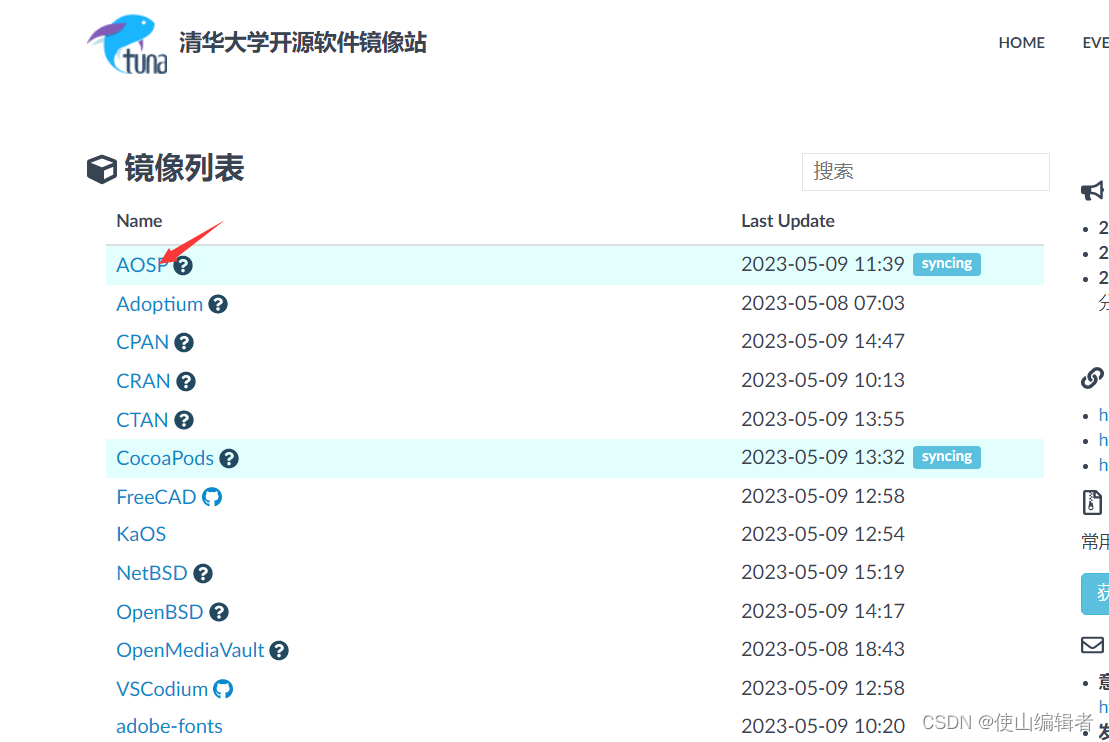
Task: Open the CTAN mirror link
Action: tap(142, 420)
